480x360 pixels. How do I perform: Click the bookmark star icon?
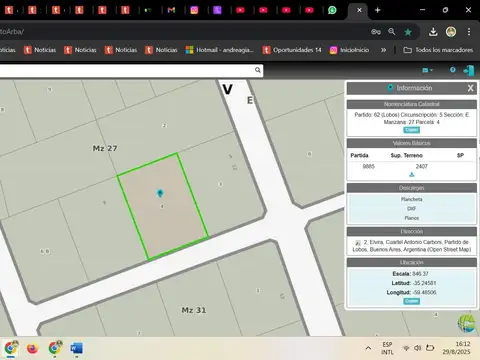click(x=408, y=32)
